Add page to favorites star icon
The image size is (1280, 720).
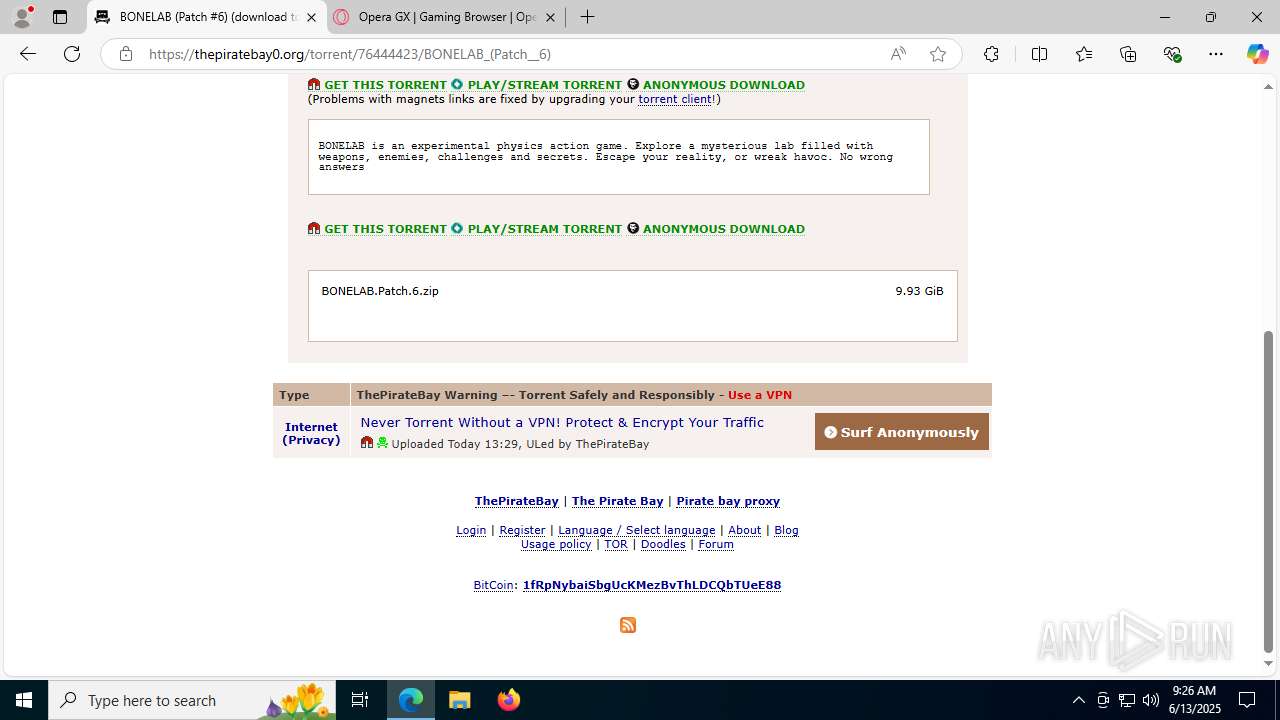(x=938, y=54)
